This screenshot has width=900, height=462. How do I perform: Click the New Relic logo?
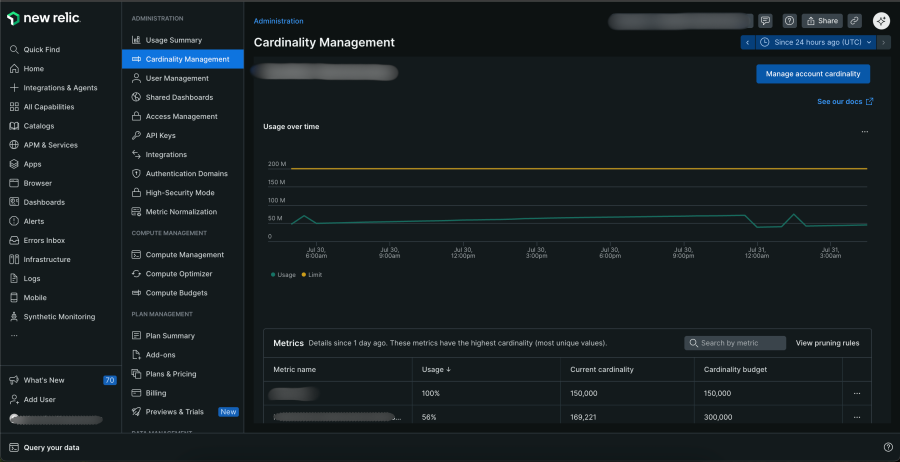(x=44, y=18)
